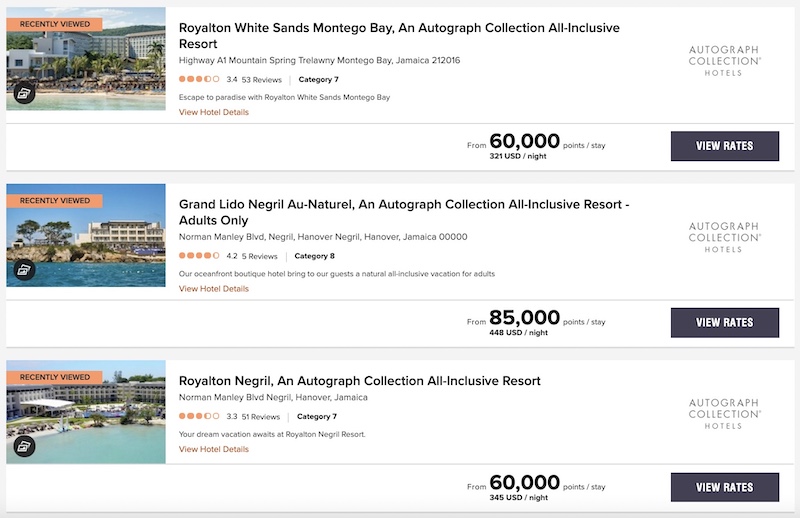Click Autograph Collection logo for Royalton White Sands
The width and height of the screenshot is (800, 518).
[x=724, y=61]
